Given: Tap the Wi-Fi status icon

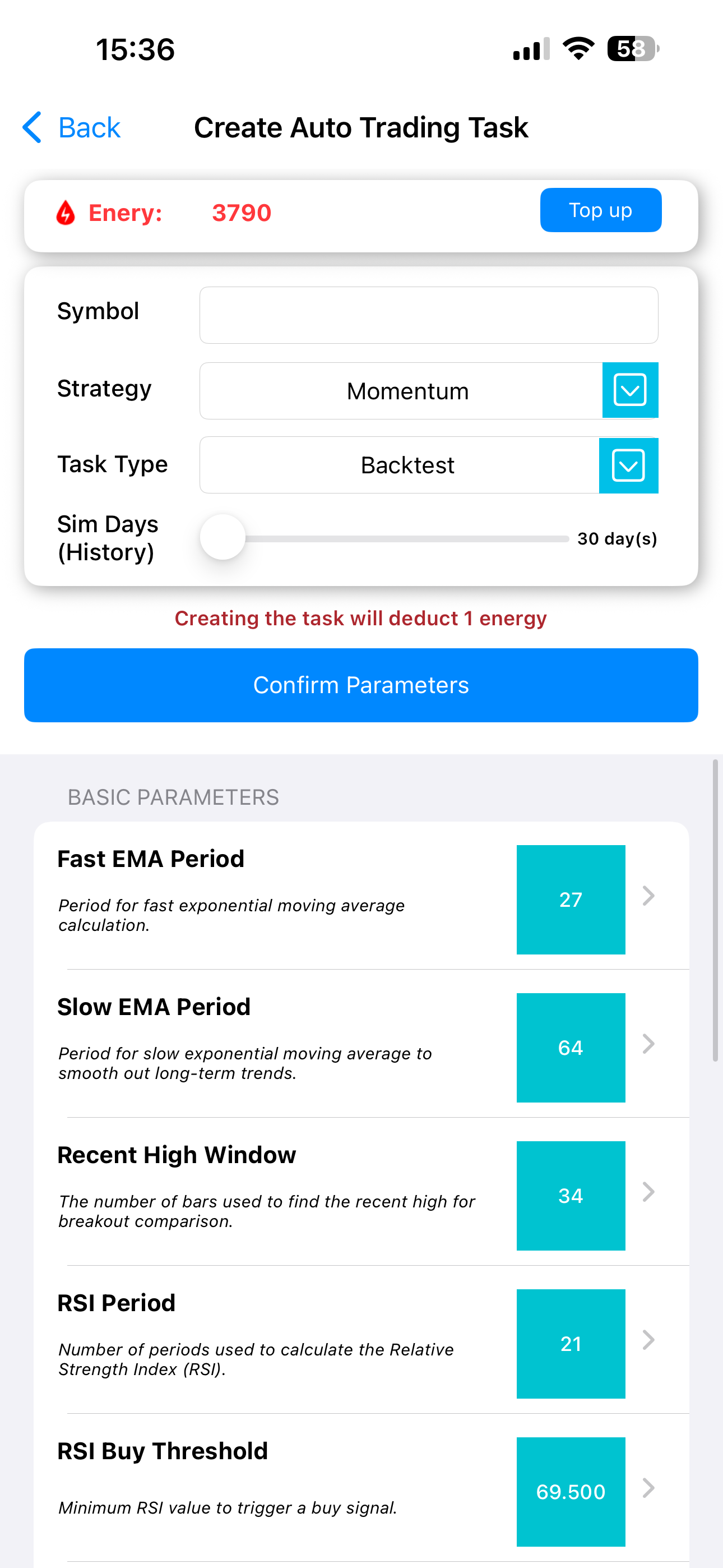Looking at the screenshot, I should (x=578, y=49).
